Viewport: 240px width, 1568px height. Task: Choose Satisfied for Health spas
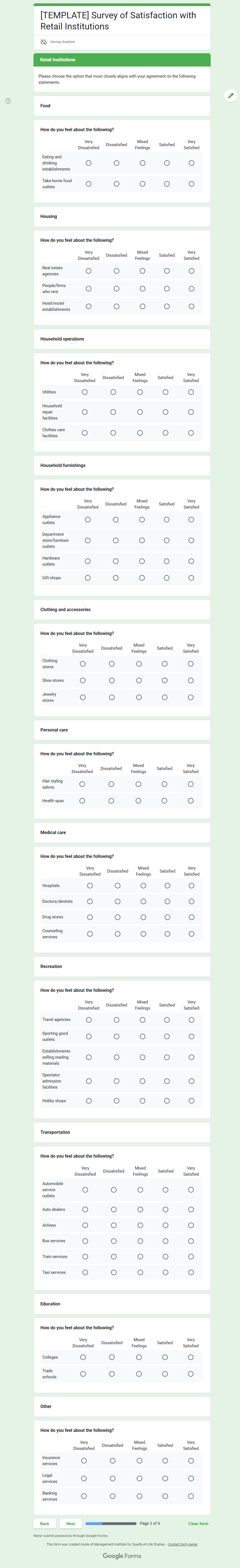[x=165, y=801]
